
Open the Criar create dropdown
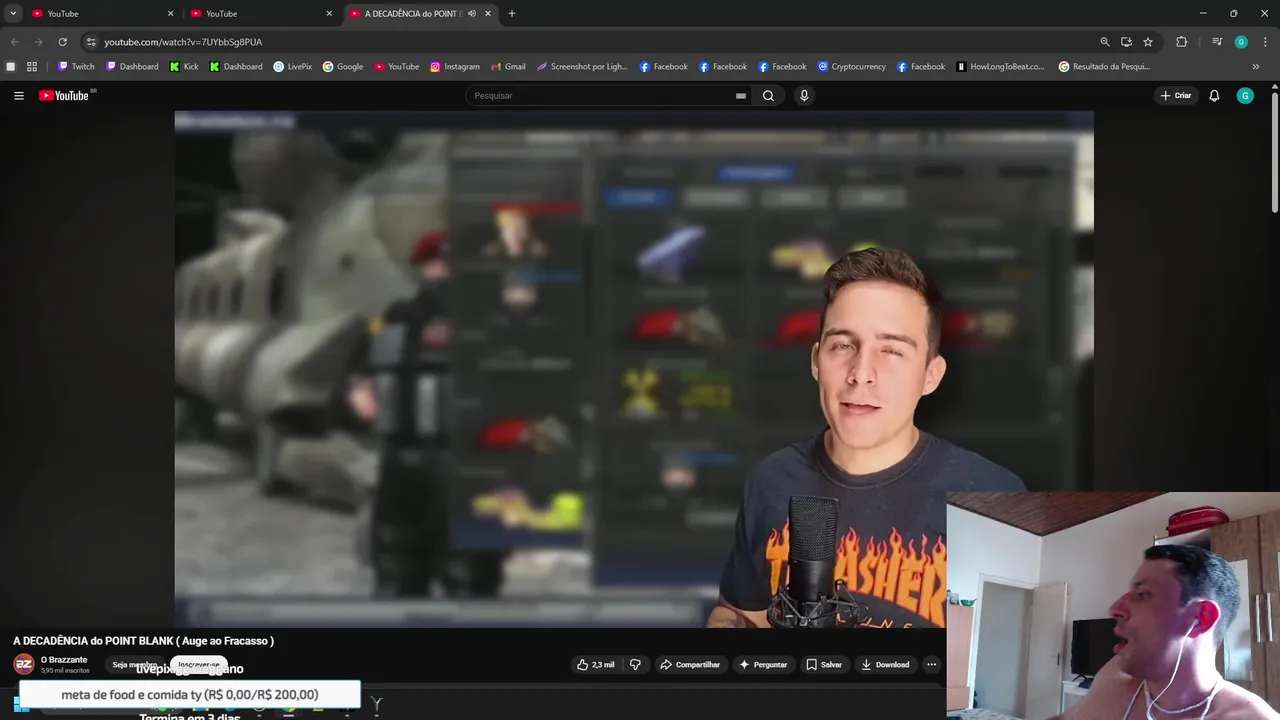(x=1176, y=96)
